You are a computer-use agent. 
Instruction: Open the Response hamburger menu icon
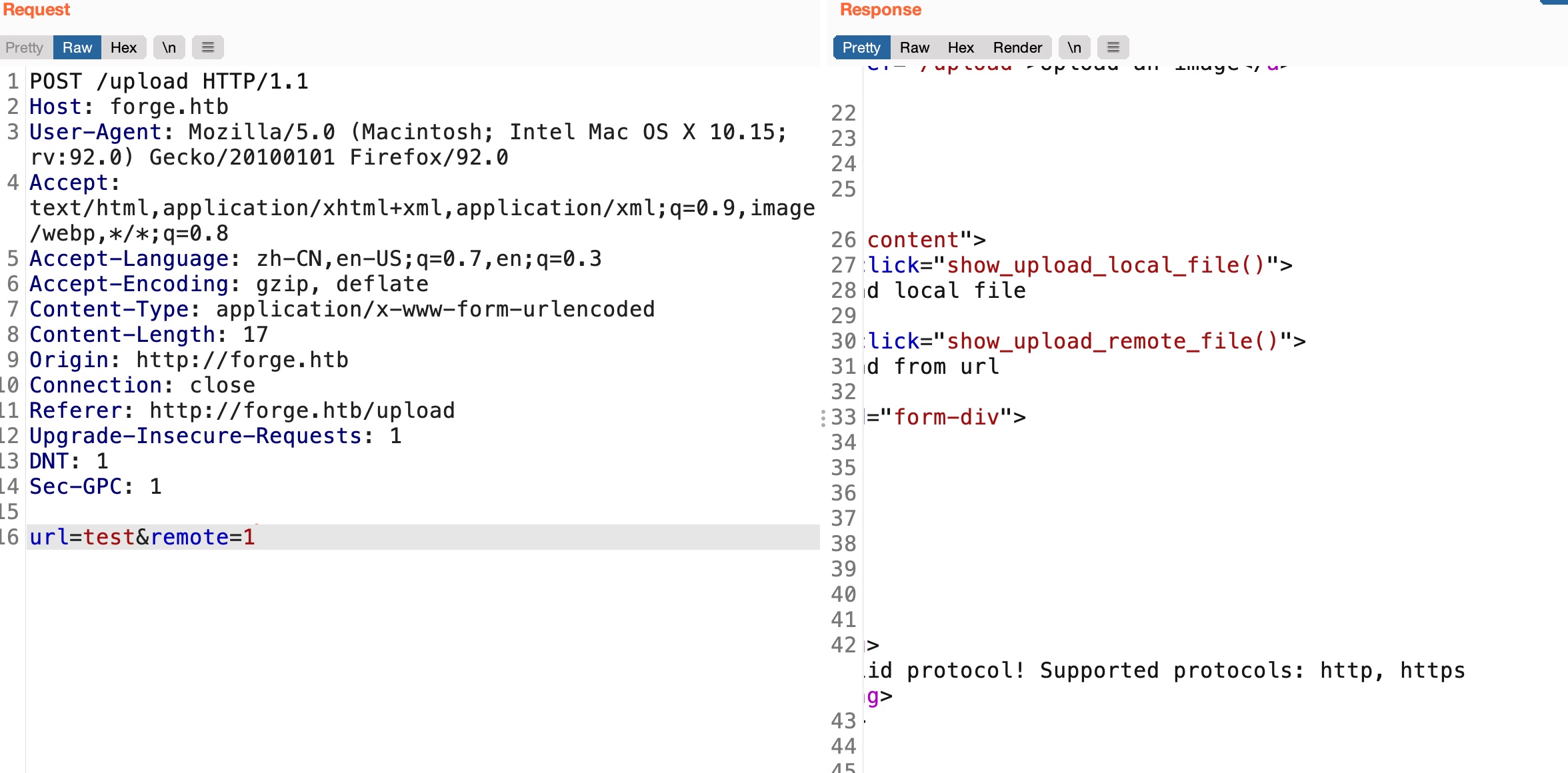1113,47
